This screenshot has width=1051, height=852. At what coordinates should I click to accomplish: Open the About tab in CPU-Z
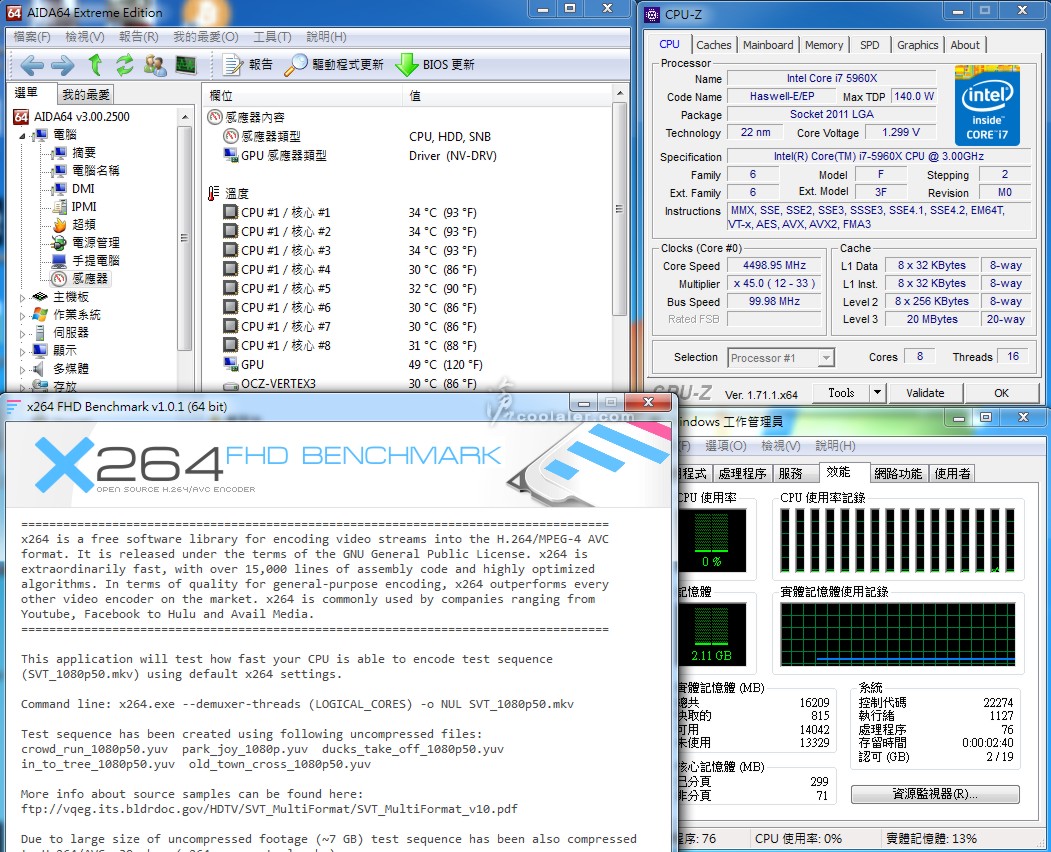pos(965,45)
